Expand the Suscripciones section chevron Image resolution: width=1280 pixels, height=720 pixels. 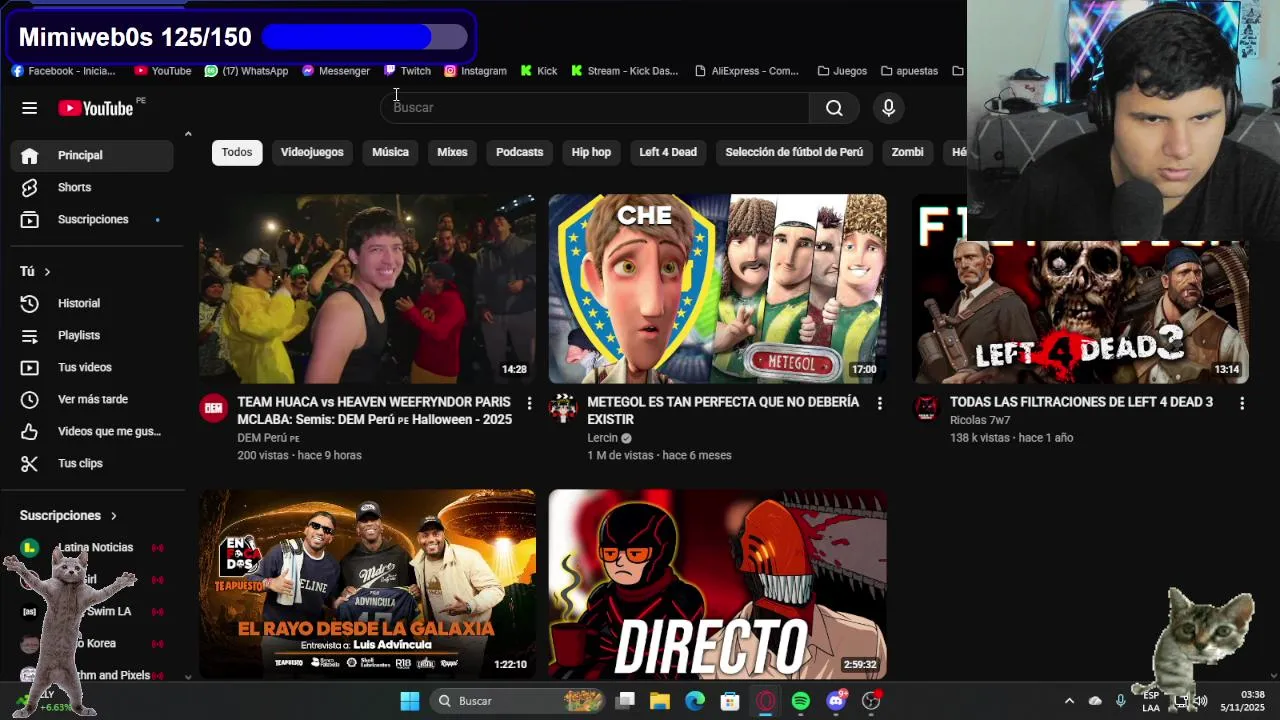tap(113, 515)
